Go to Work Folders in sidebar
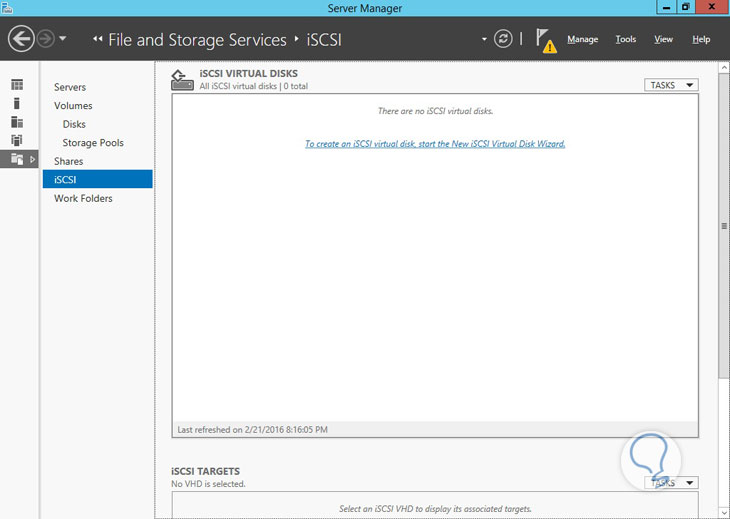730x519 pixels. [83, 198]
